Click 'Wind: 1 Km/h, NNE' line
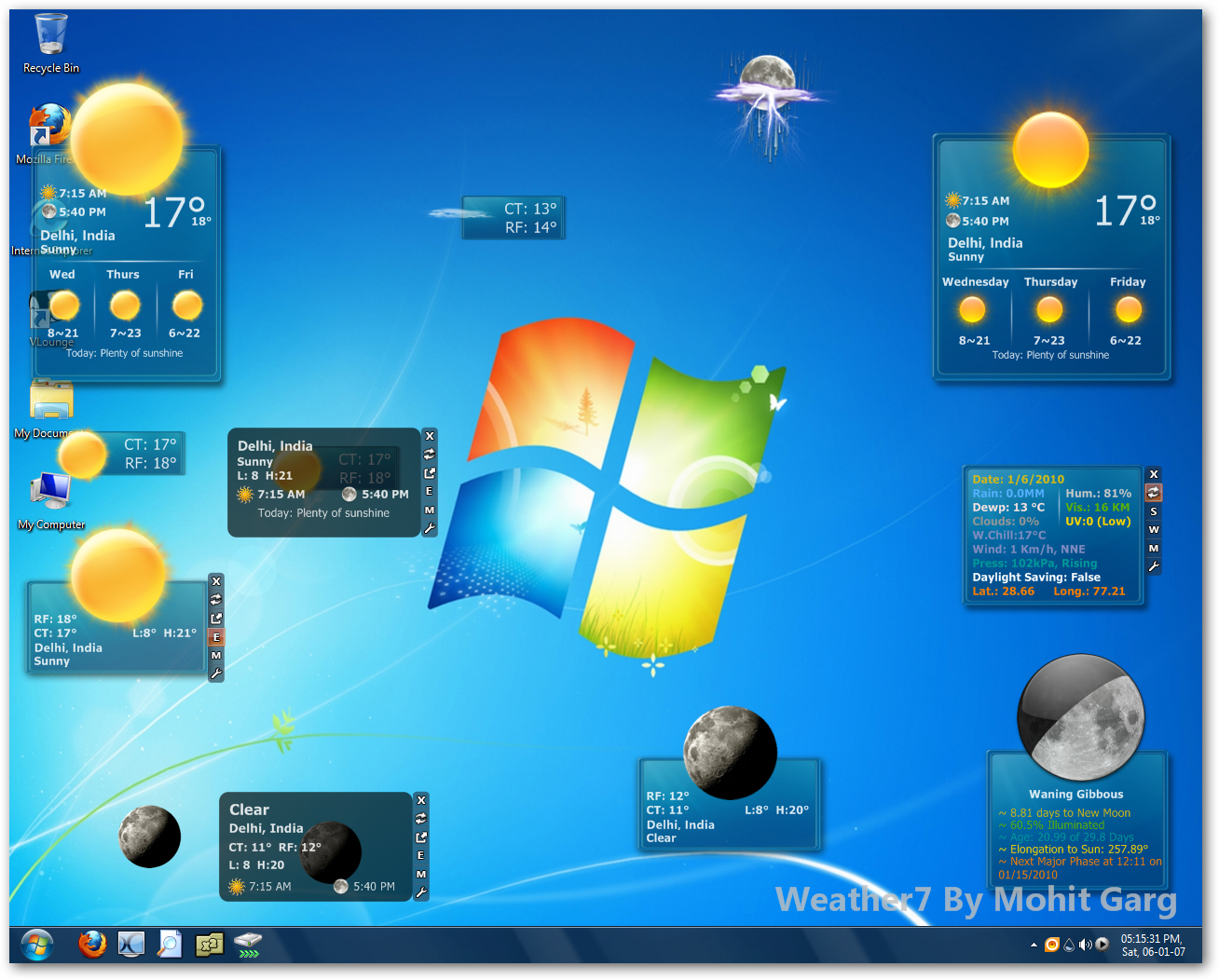1219x980 pixels. (1029, 550)
